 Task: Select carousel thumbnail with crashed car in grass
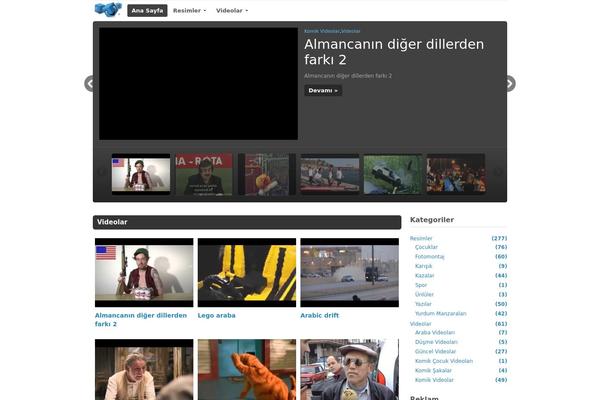pyautogui.click(x=393, y=174)
